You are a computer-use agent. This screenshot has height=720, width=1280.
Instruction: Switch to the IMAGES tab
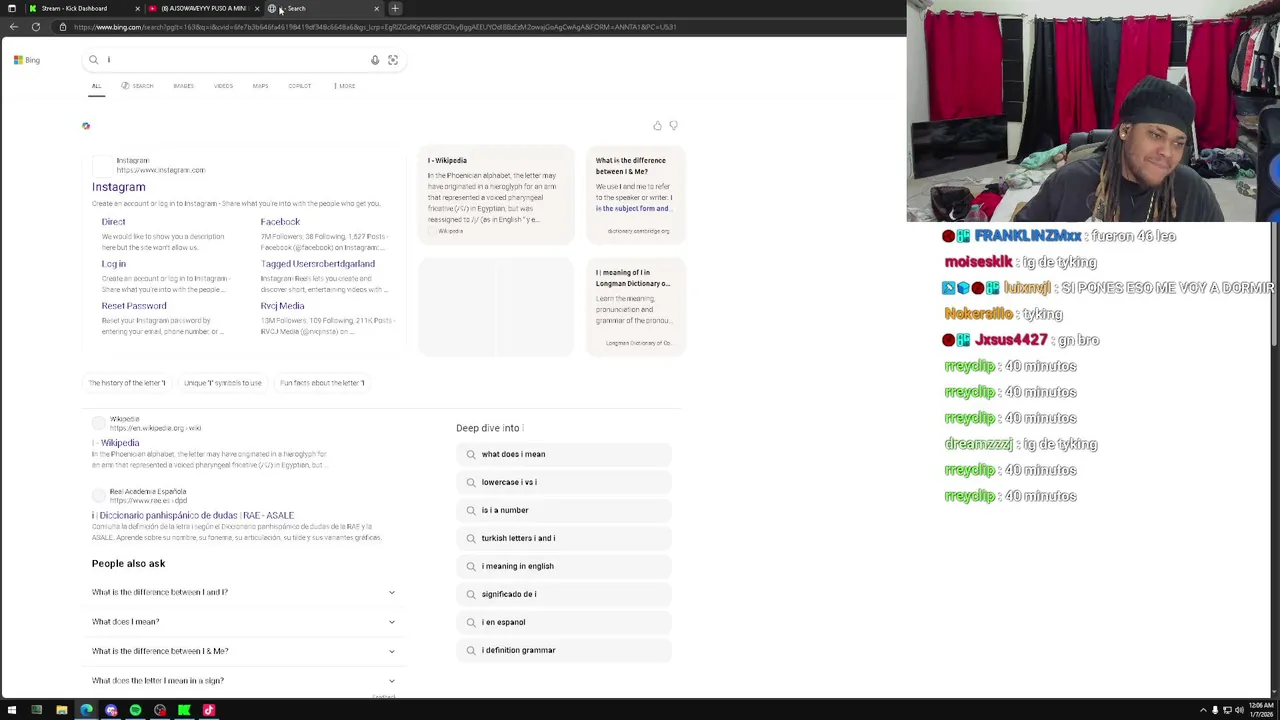[x=183, y=86]
